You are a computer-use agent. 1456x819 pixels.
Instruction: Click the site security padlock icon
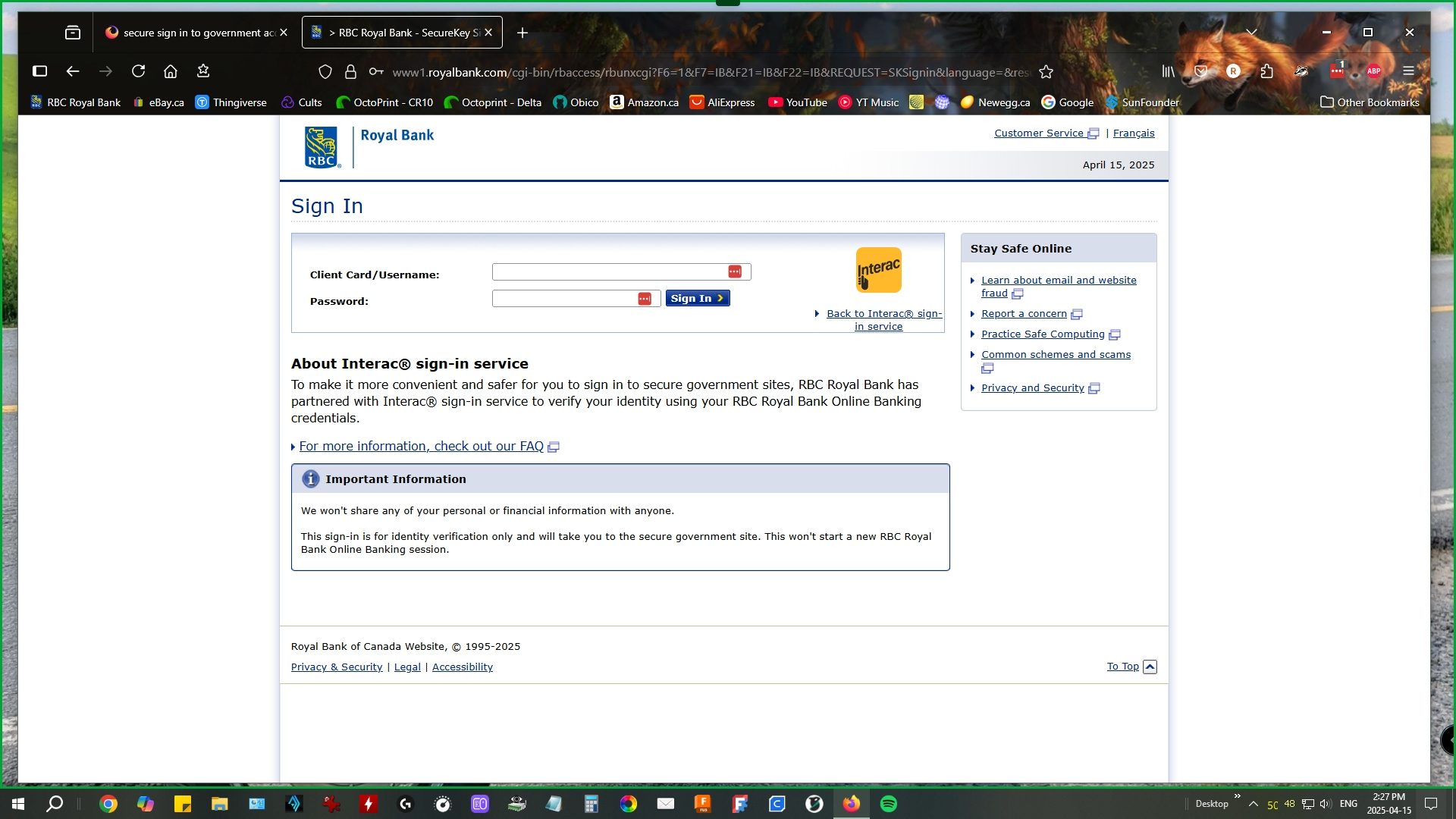tap(350, 72)
